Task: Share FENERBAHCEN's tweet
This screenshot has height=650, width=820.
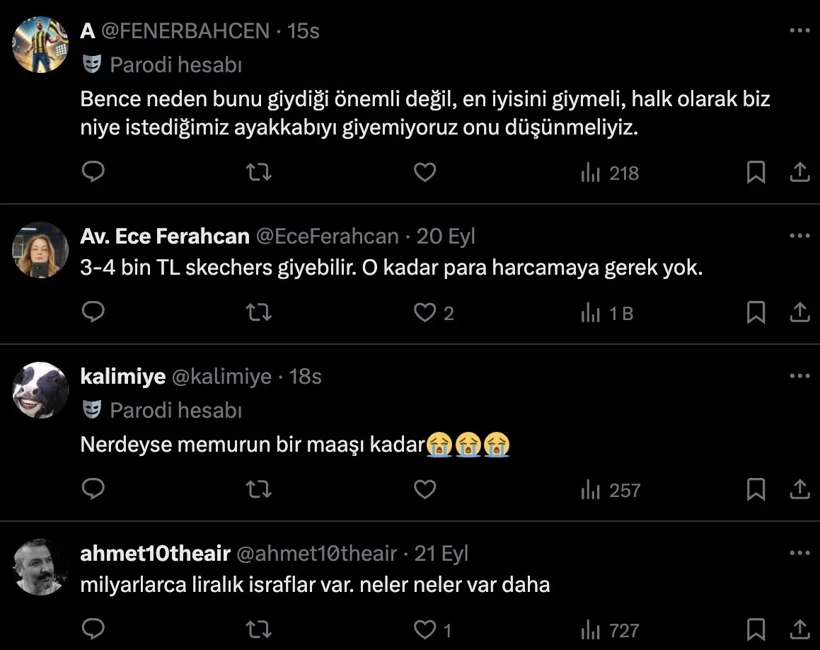Action: point(800,172)
